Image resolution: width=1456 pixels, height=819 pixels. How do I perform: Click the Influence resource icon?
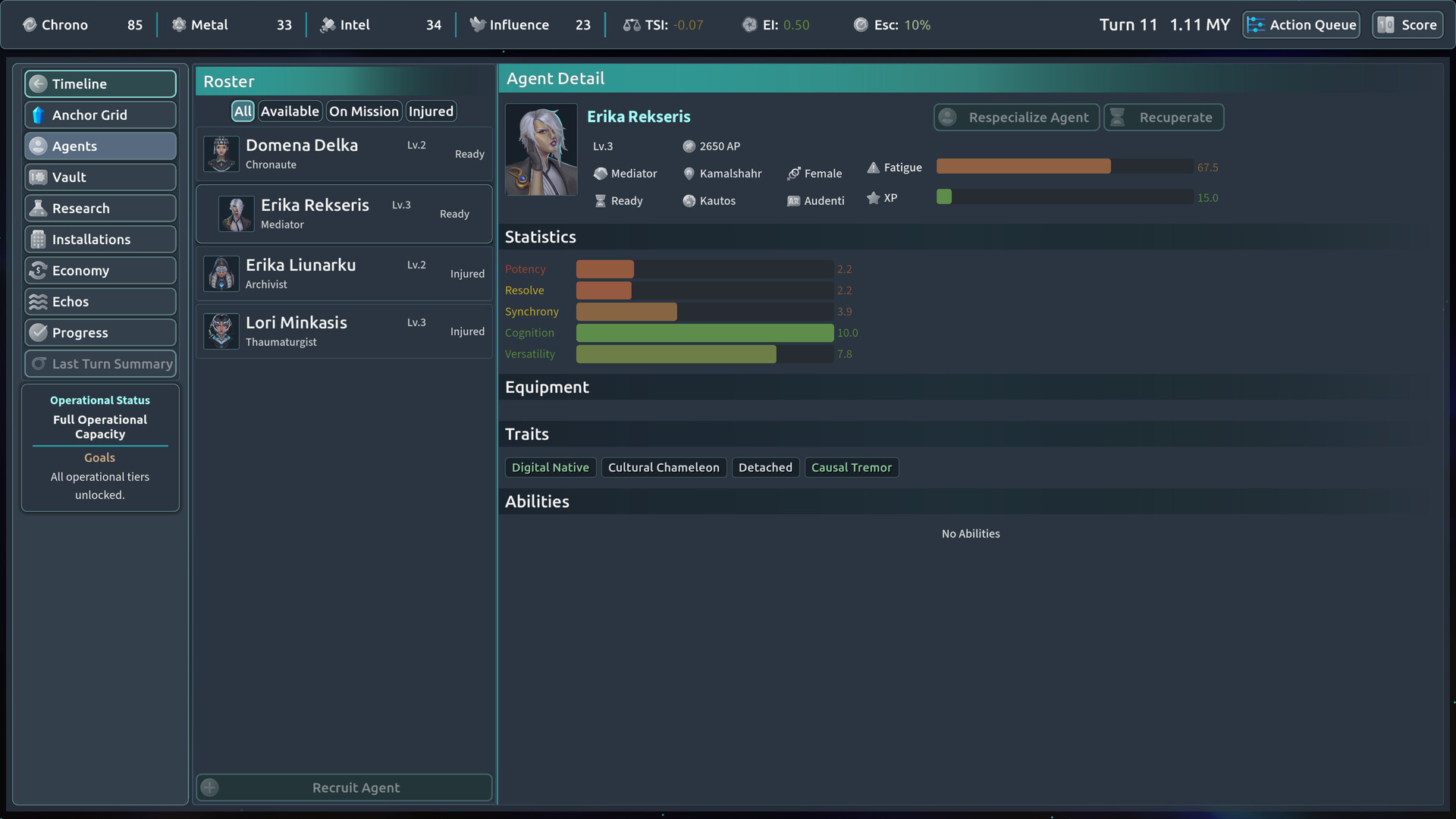[x=477, y=25]
